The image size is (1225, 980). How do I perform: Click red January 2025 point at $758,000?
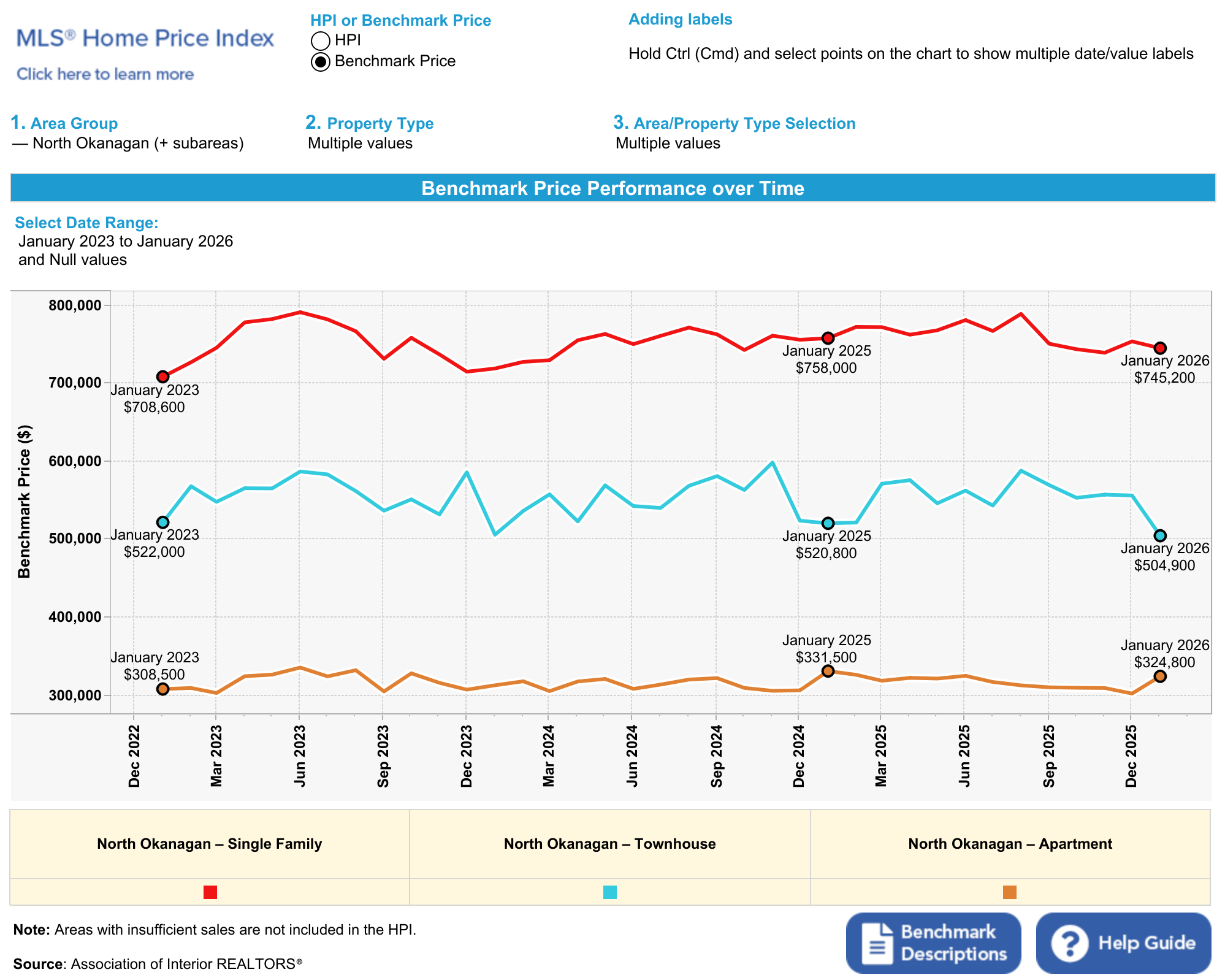coord(828,338)
